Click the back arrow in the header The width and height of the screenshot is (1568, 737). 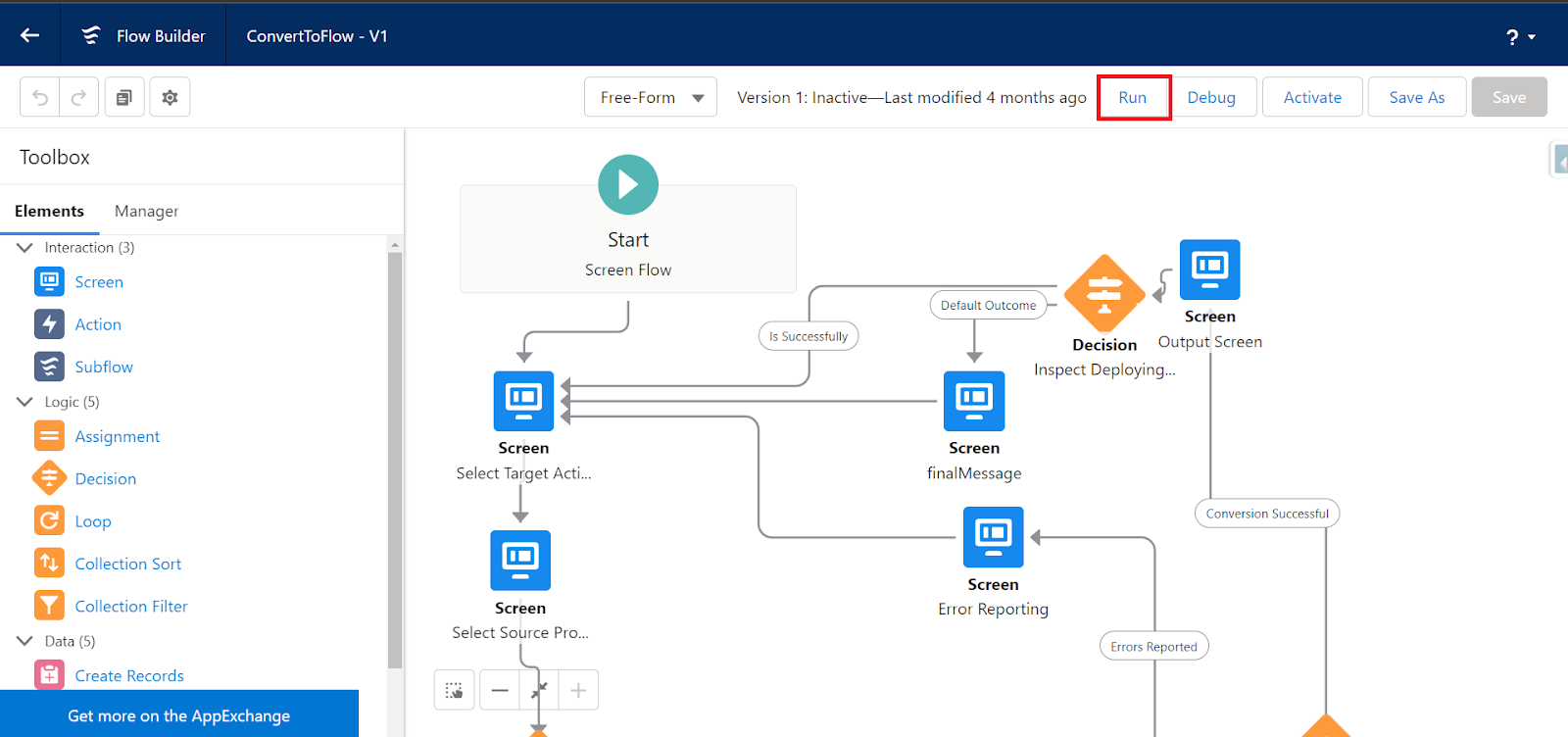(30, 35)
